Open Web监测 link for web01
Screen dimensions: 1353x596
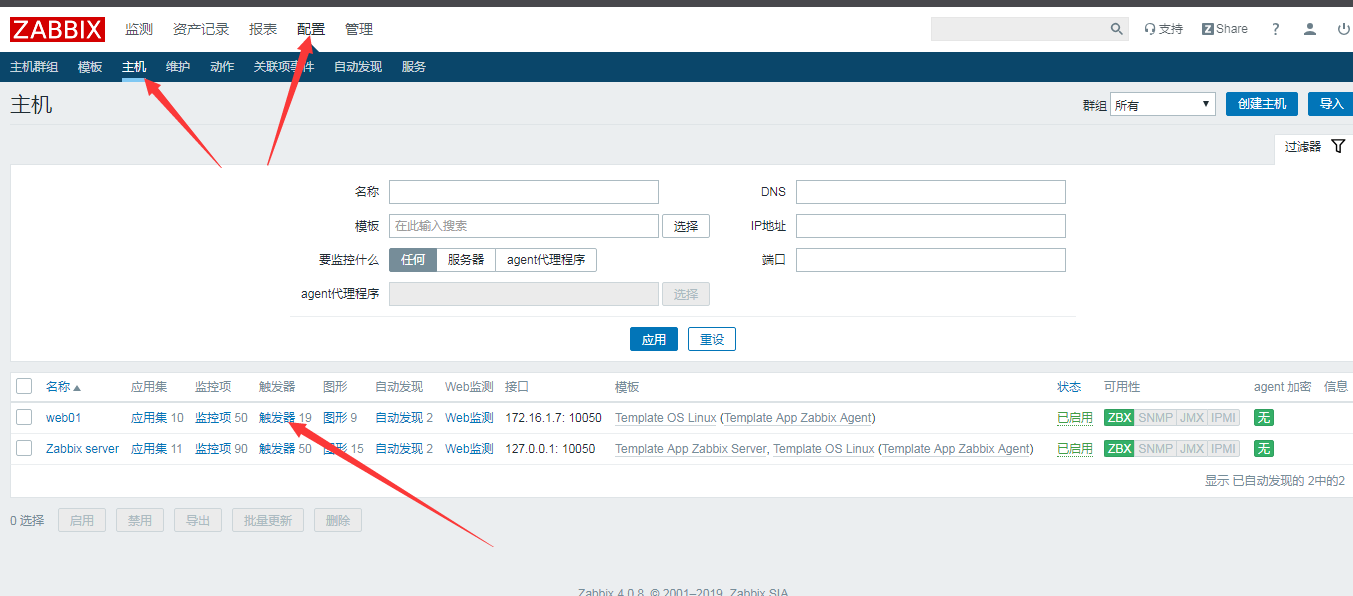469,418
